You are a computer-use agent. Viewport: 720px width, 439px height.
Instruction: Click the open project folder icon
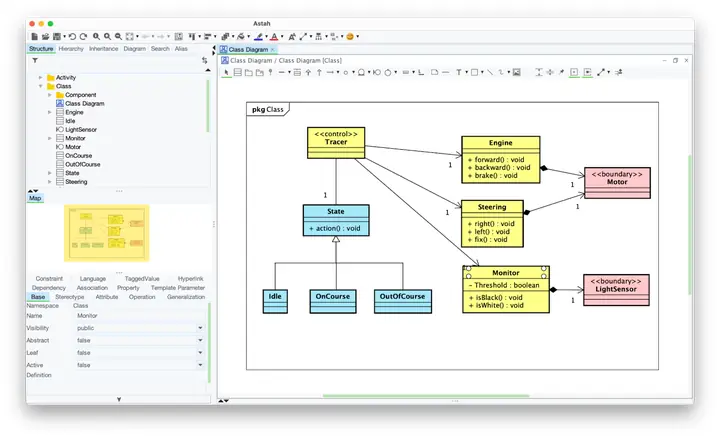45,36
